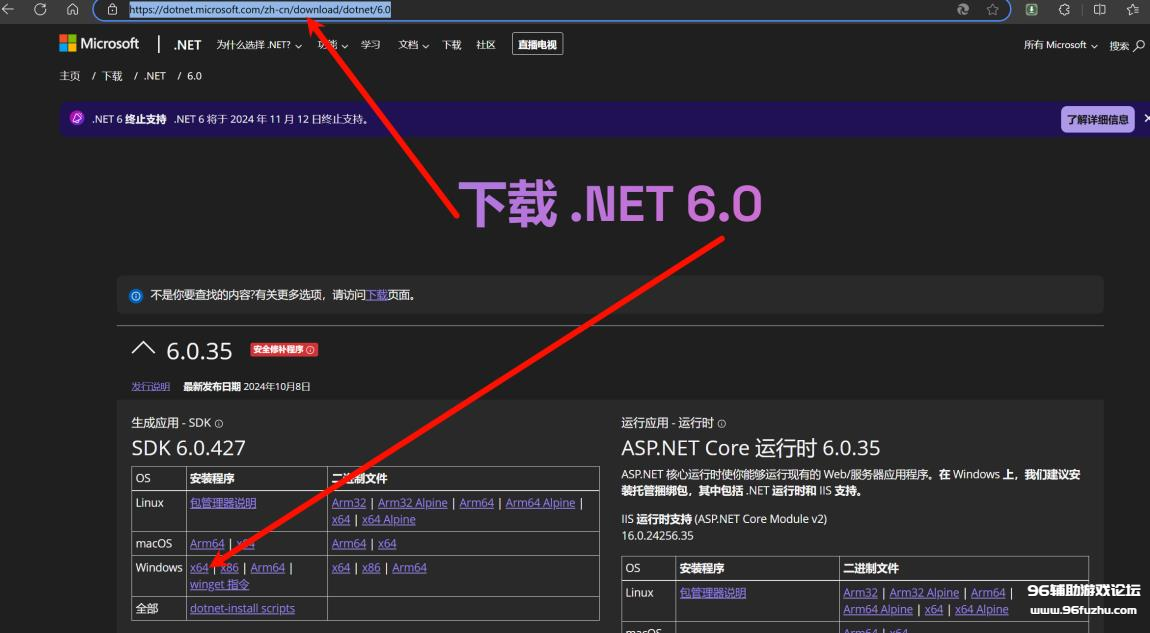Open the 所有 Microsoft dropdown

[1060, 45]
